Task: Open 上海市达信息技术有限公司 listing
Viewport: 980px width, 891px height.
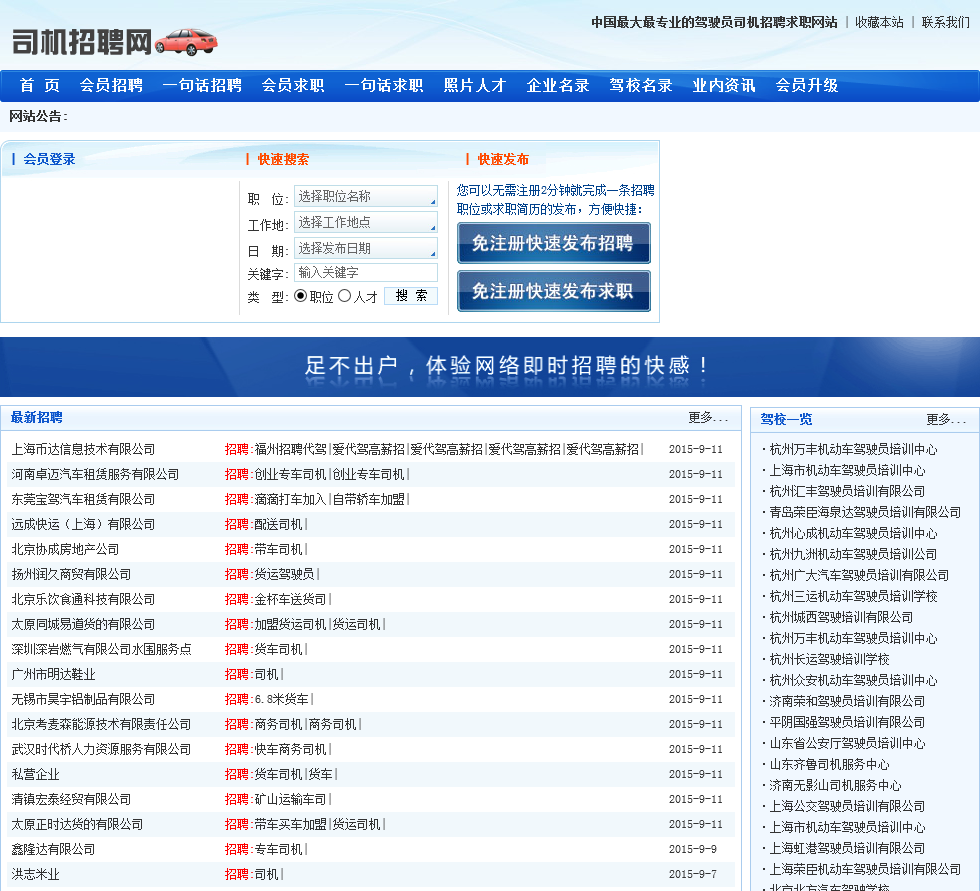Action: tap(83, 449)
